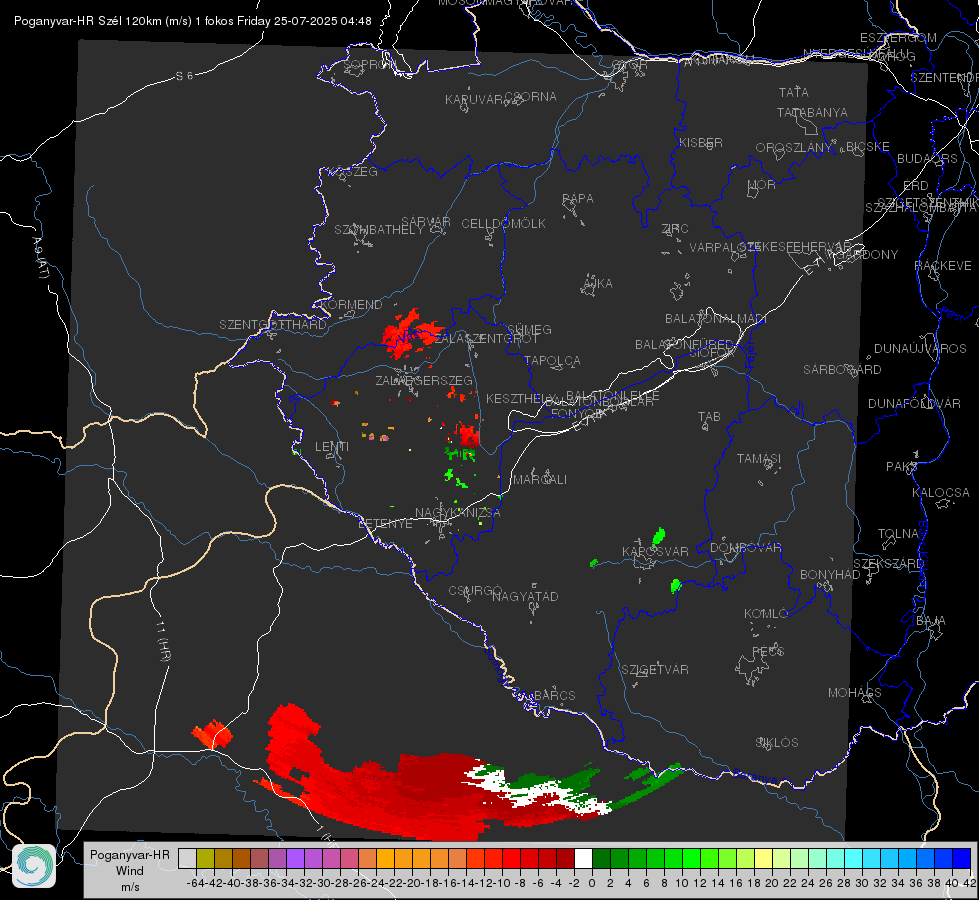Click the purple swatch above -34
This screenshot has width=979, height=900.
pyautogui.click(x=295, y=858)
